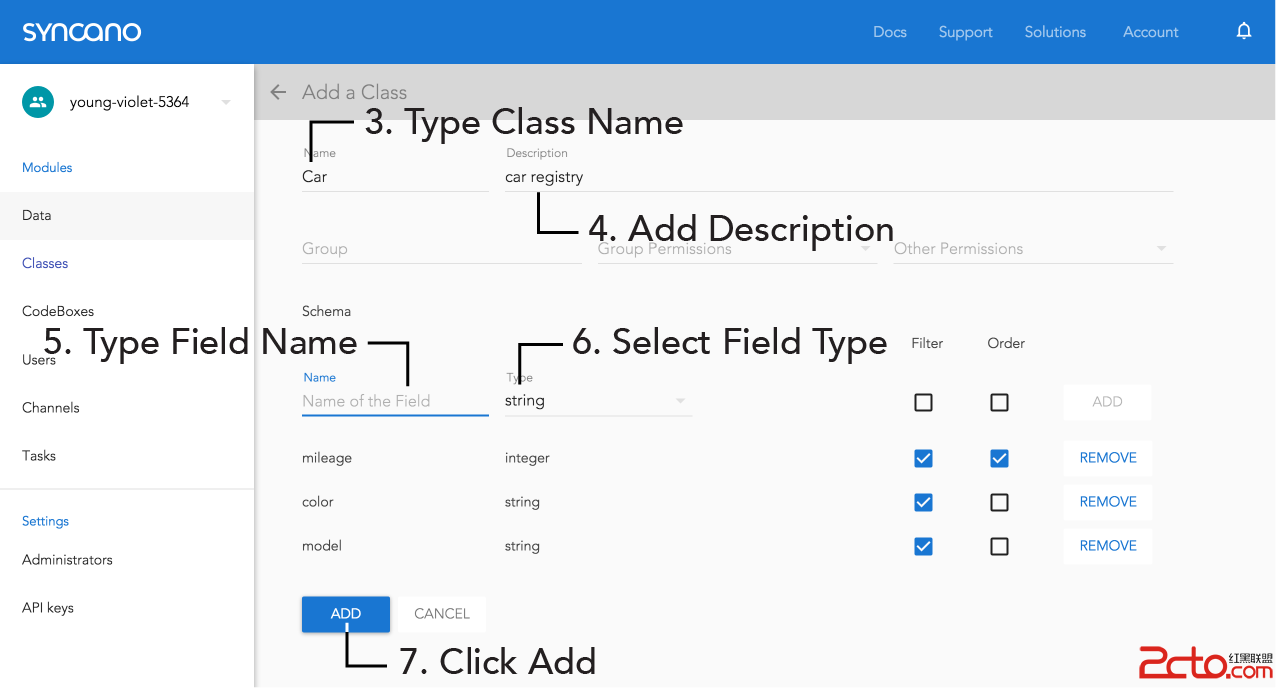Check the Filter checkbox for new field
The width and height of the screenshot is (1276, 689).
[x=923, y=402]
